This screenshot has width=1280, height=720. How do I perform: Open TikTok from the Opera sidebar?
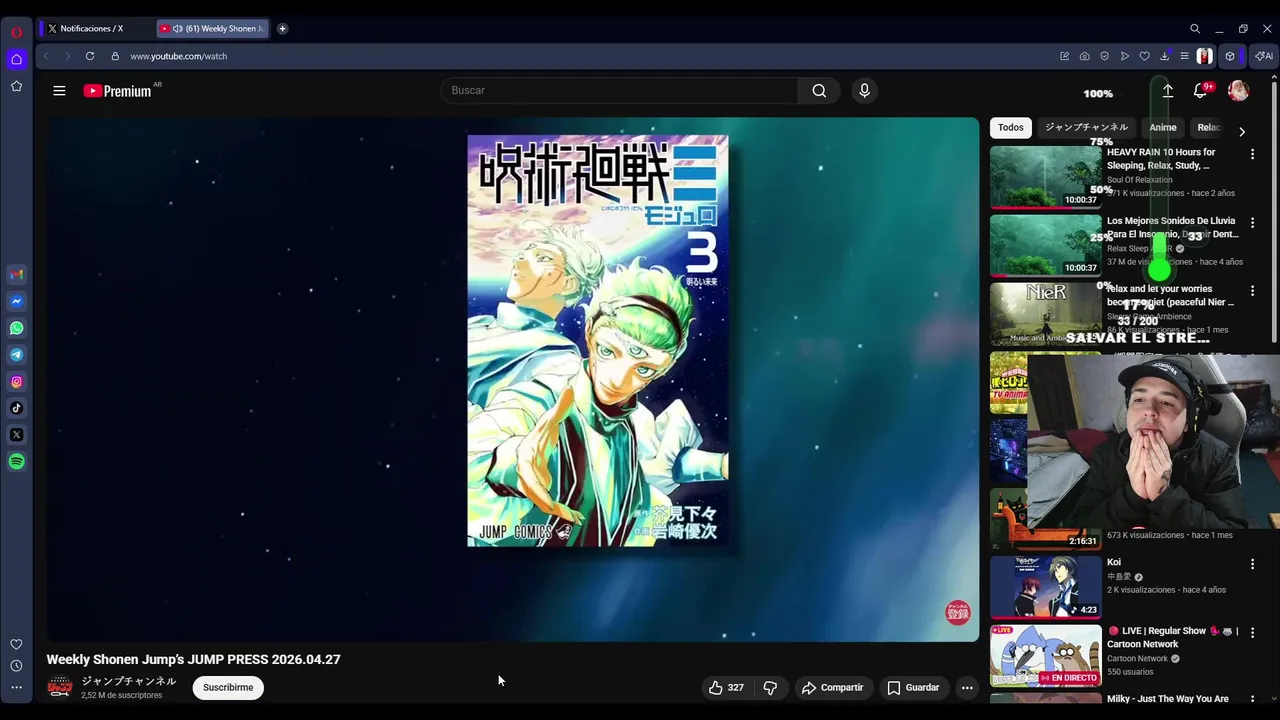17,408
